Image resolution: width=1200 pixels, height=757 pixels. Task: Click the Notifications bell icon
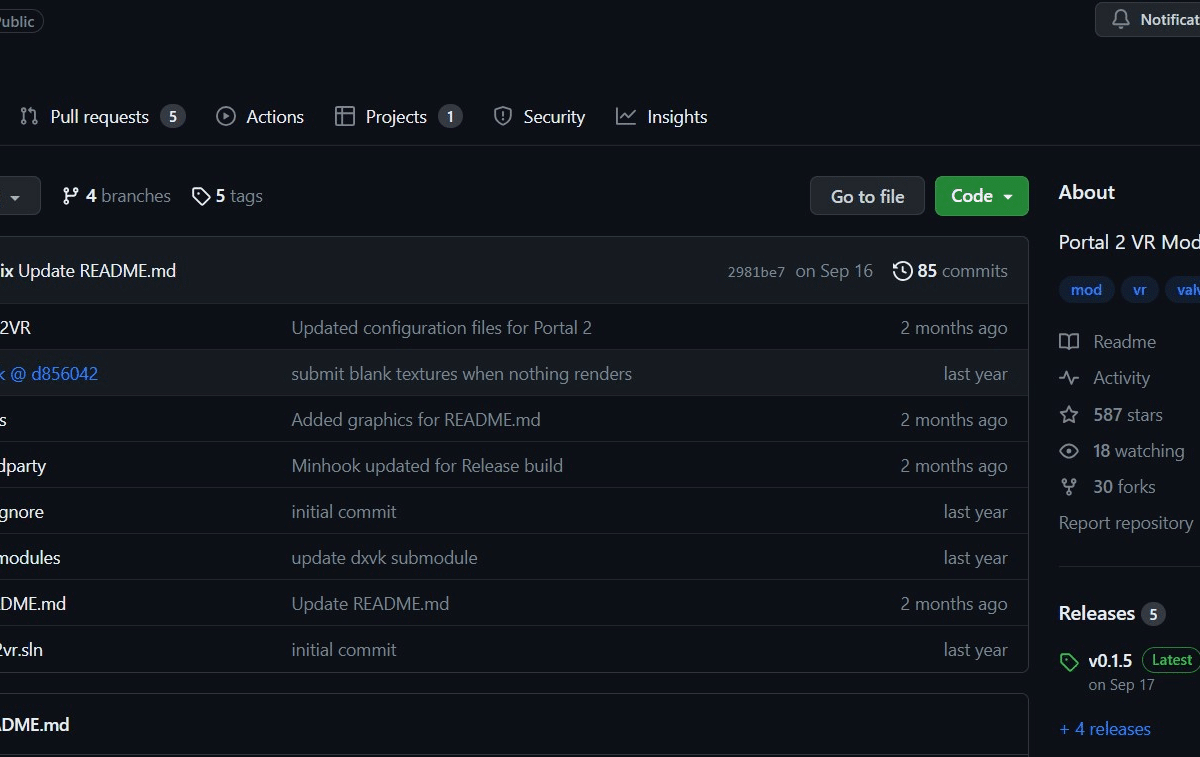(x=1121, y=19)
